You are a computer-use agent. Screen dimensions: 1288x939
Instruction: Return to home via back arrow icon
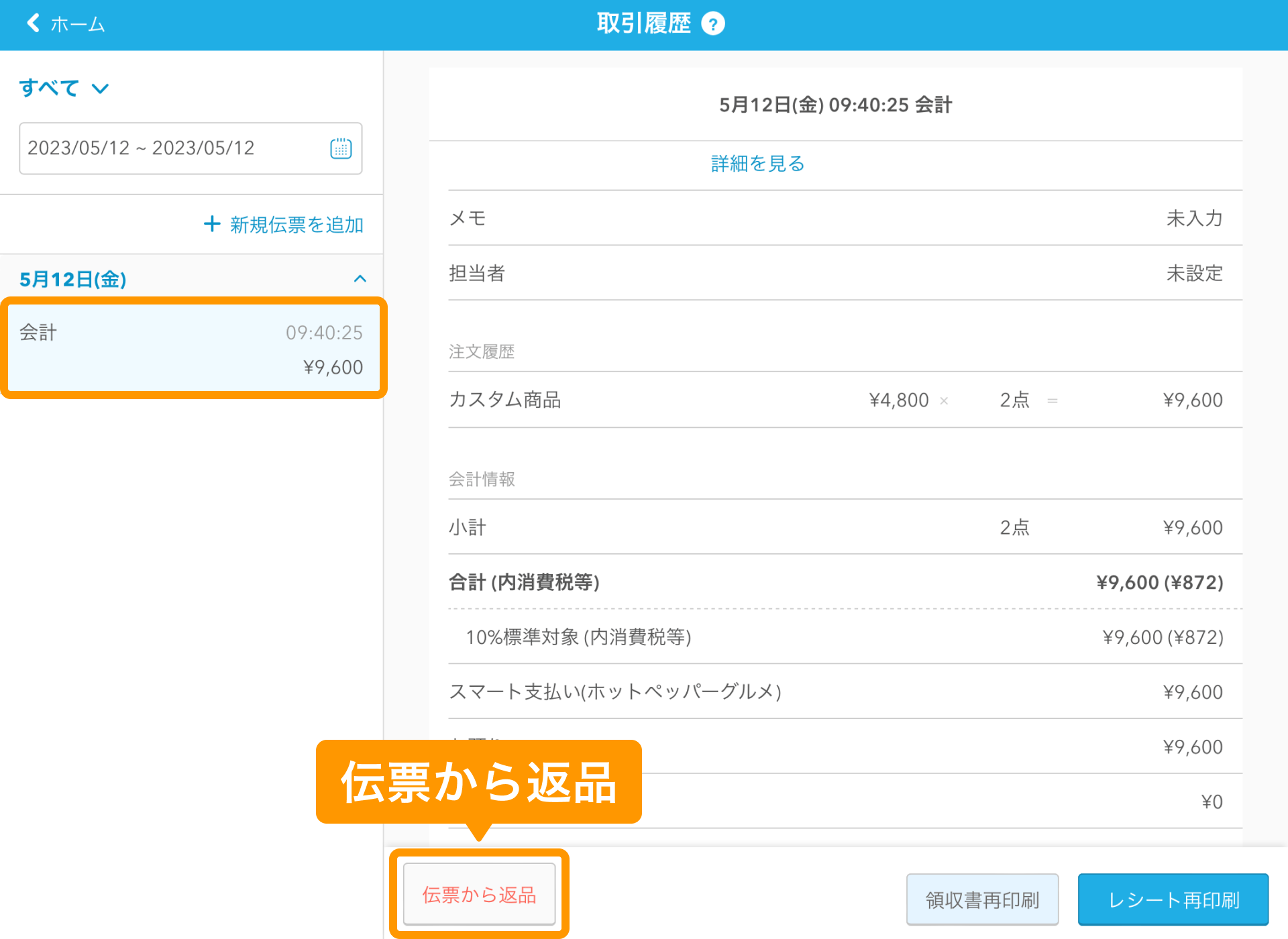click(32, 23)
